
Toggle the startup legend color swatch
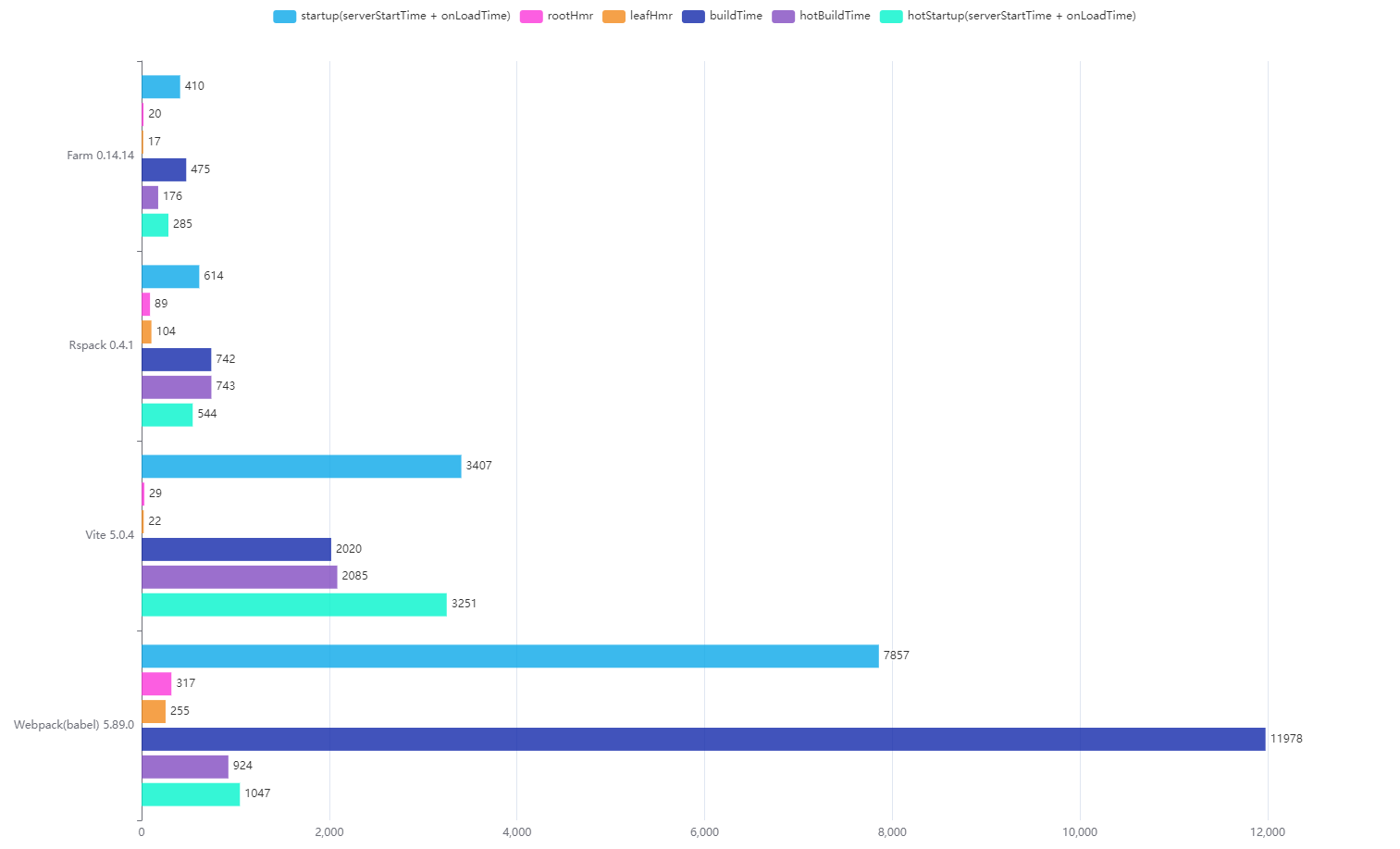tap(284, 16)
